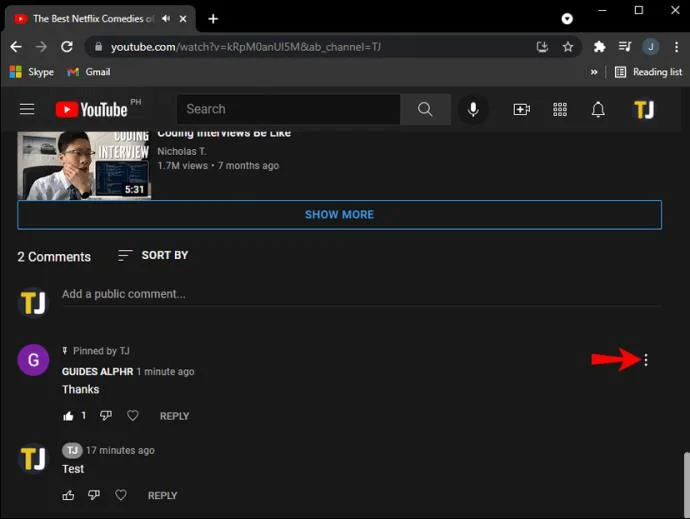This screenshot has width=690, height=519.
Task: Start voice search with microphone icon
Action: tap(473, 109)
